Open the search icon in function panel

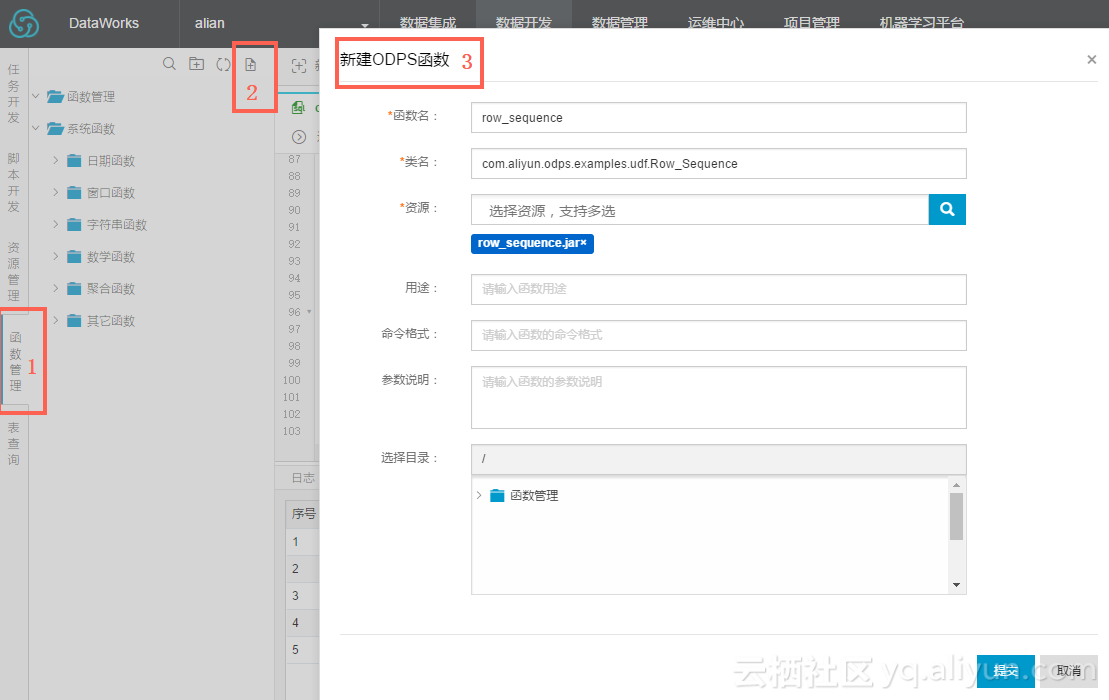(x=169, y=64)
